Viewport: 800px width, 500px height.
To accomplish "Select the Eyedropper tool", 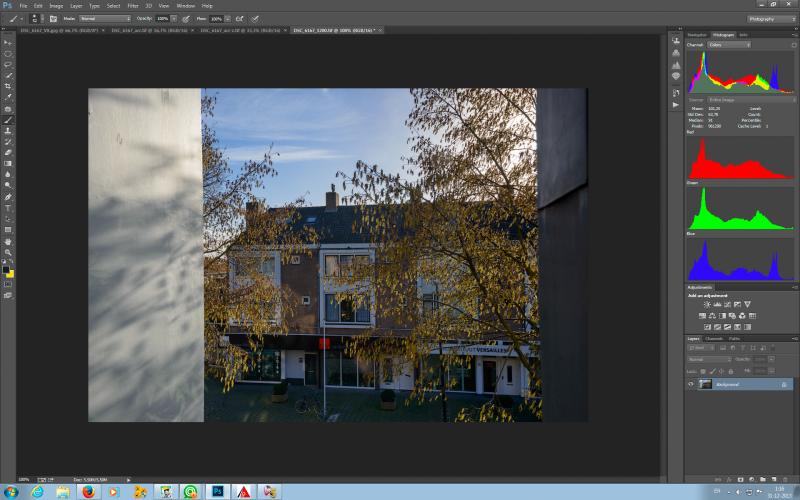I will 8,97.
